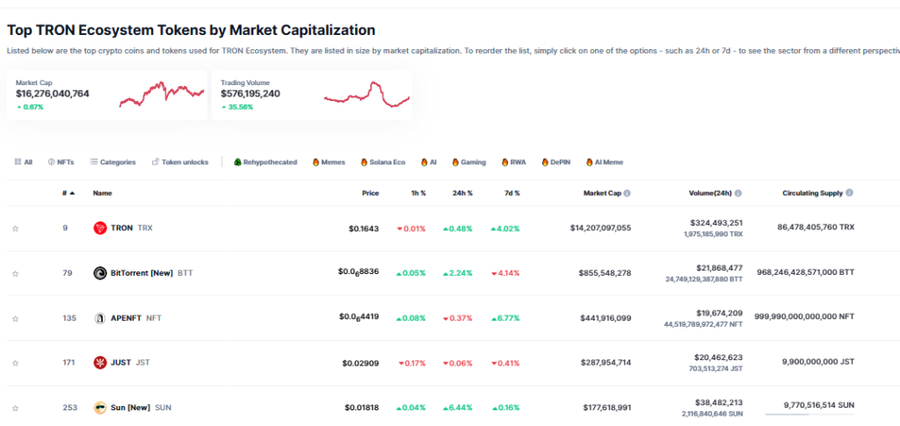Click the BitTorrent coin logo icon

pos(100,273)
